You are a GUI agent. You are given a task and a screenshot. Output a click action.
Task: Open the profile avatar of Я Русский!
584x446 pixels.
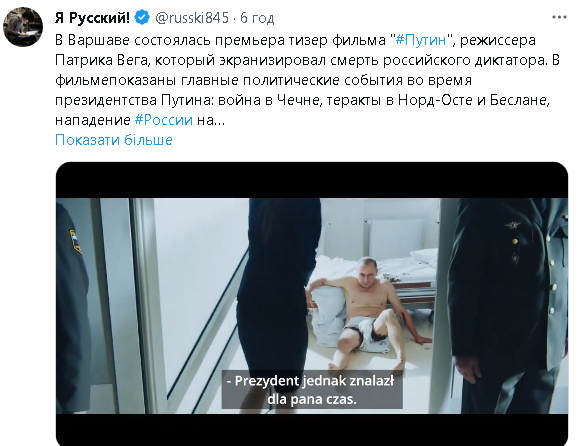click(x=23, y=27)
